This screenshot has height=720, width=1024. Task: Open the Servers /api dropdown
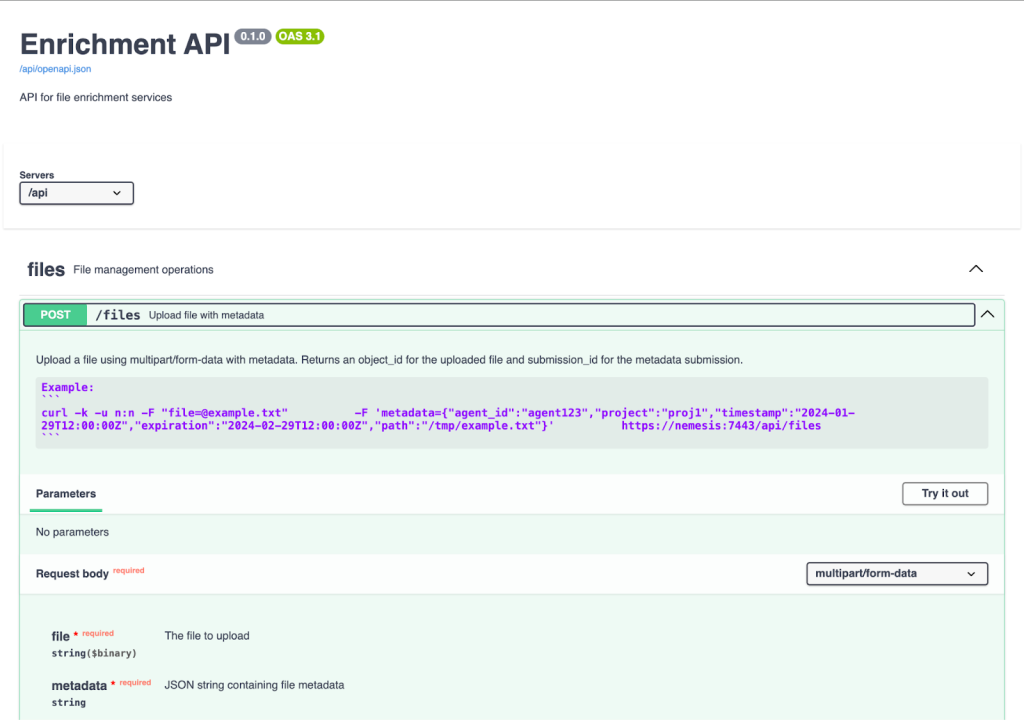tap(76, 193)
